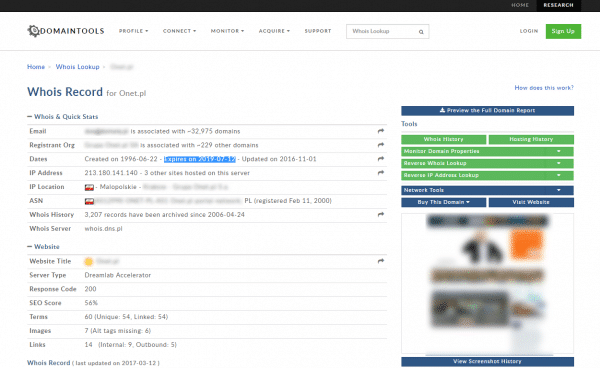Collapse the Whois & Quick Stats section

click(29, 117)
